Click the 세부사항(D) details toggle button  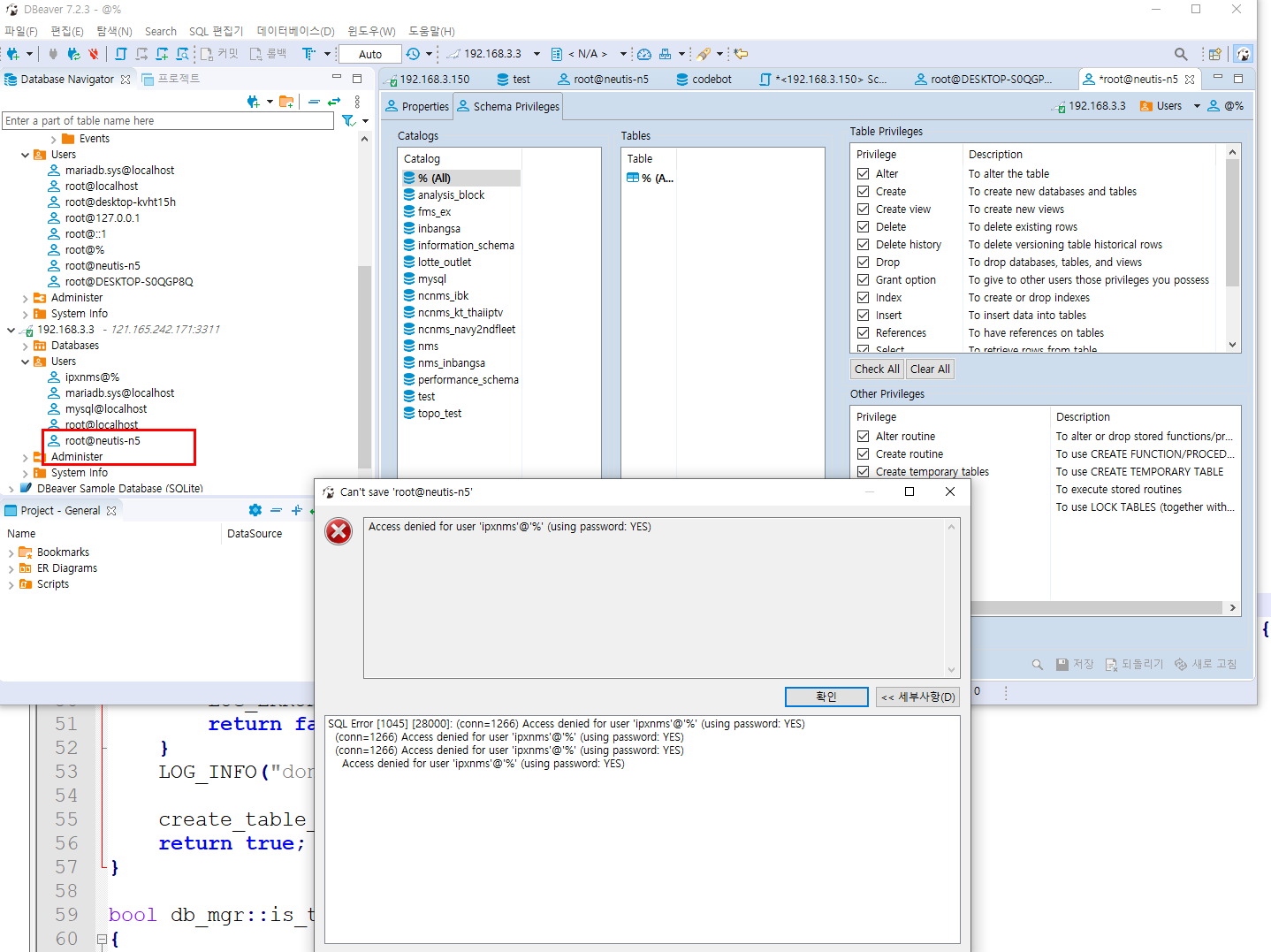[x=917, y=697]
